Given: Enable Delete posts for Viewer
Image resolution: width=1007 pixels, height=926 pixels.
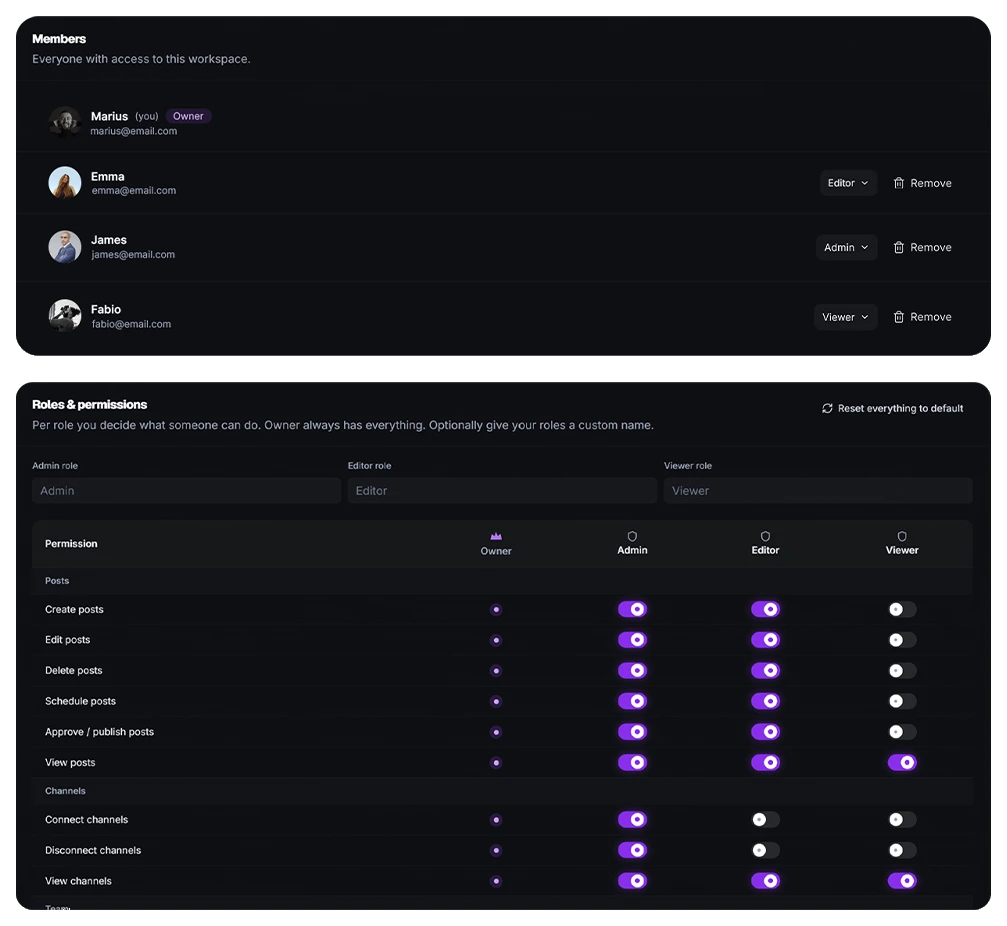Looking at the screenshot, I should coord(902,670).
